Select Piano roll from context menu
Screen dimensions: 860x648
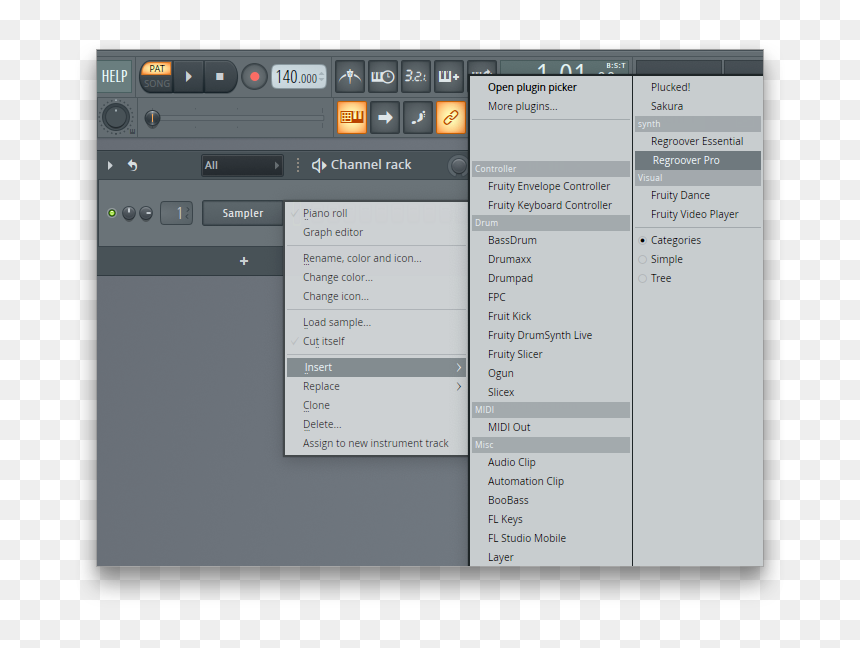(376, 213)
